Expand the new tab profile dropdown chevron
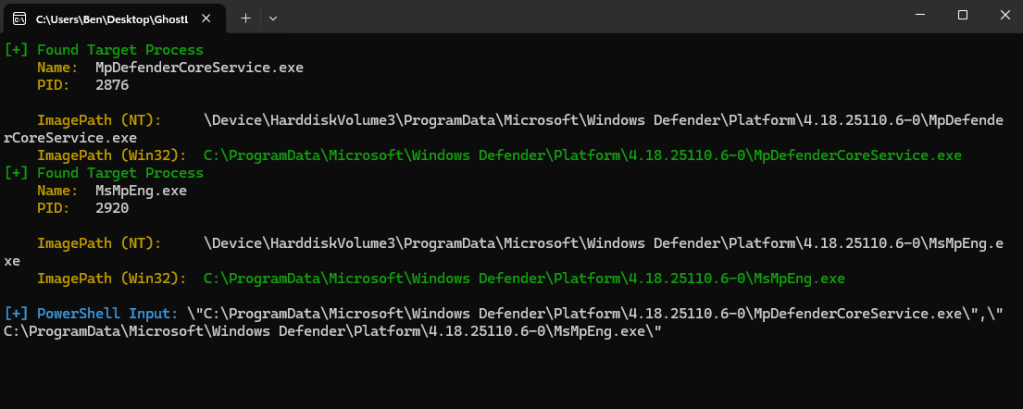 pos(273,17)
